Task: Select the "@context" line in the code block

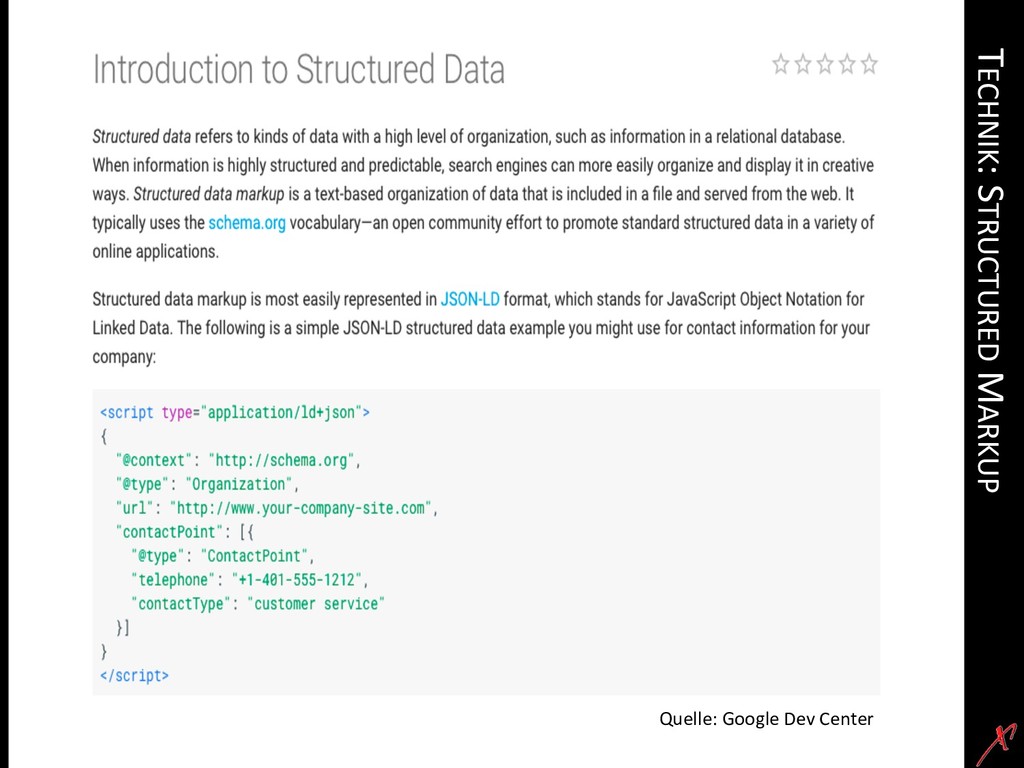Action: [x=237, y=460]
